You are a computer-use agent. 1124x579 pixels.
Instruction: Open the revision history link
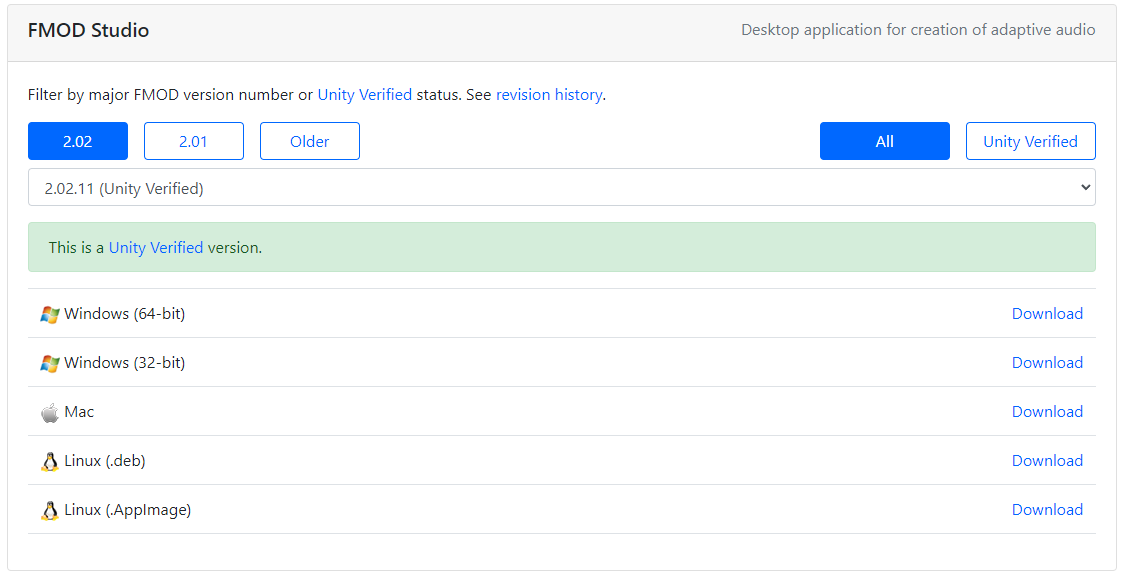coord(549,95)
